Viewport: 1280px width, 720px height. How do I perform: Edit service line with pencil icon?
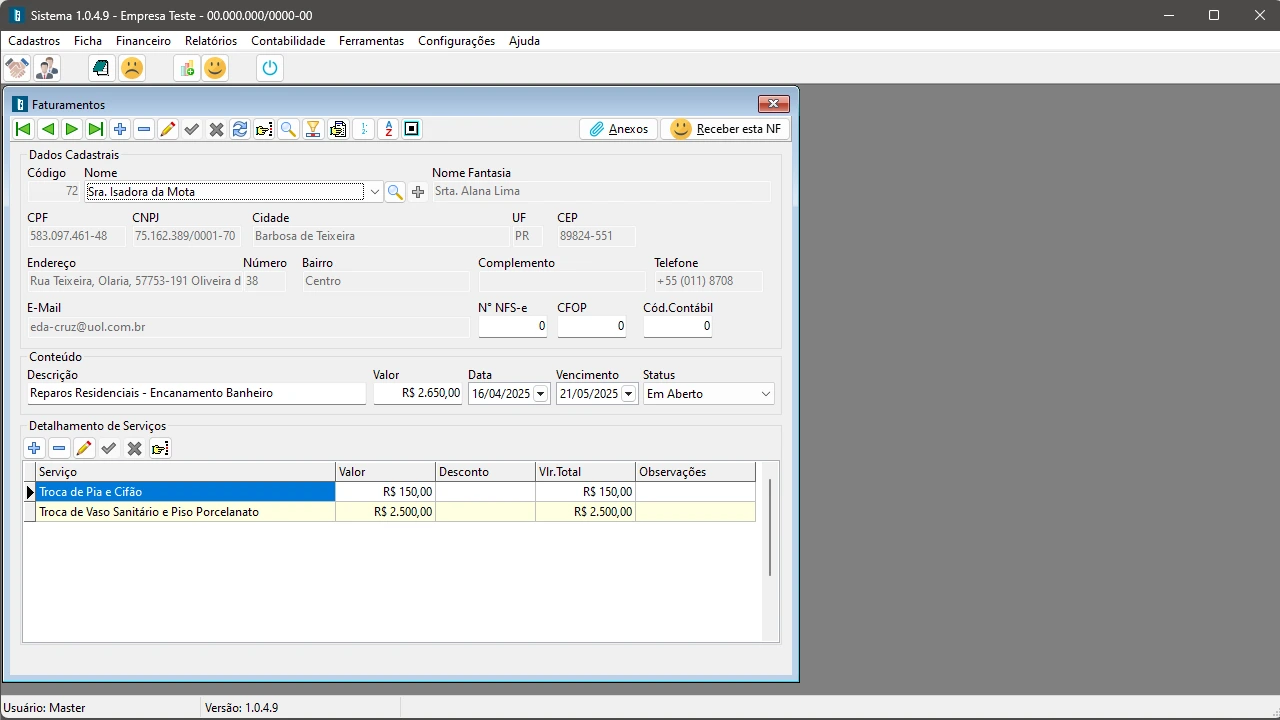[84, 448]
